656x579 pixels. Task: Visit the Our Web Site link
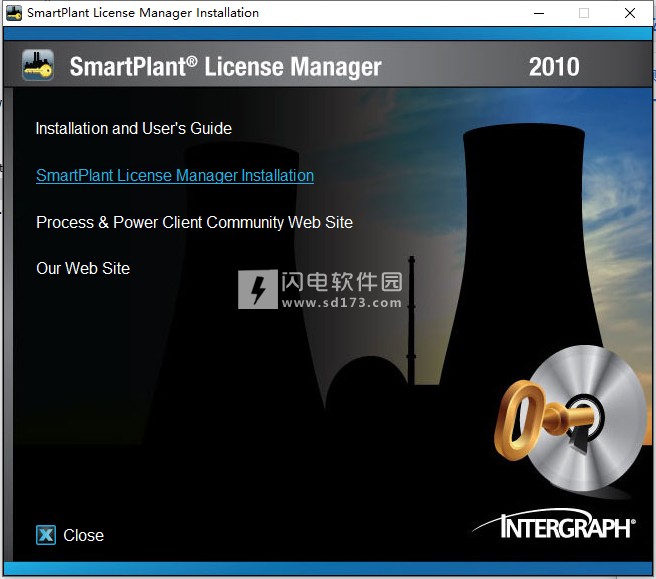pos(83,269)
